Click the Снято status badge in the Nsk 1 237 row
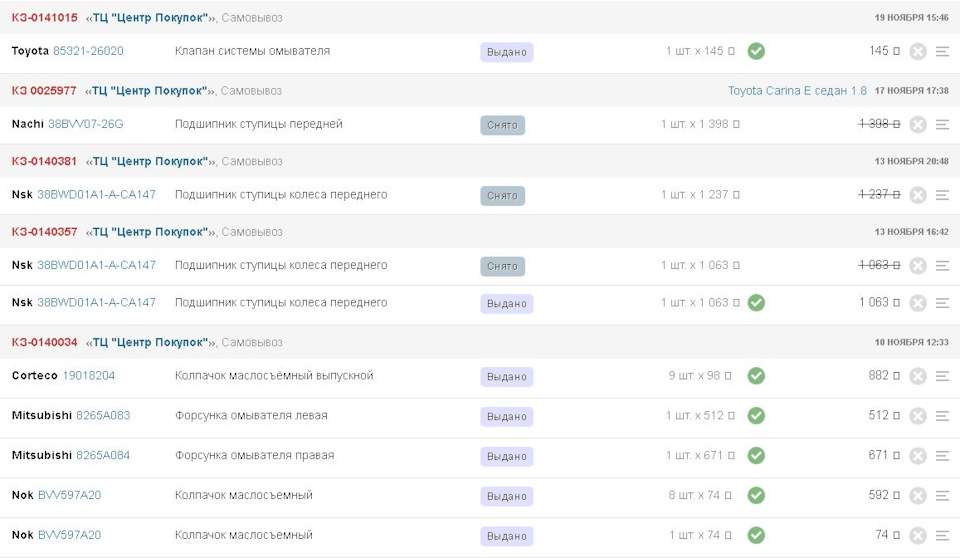 click(x=502, y=195)
